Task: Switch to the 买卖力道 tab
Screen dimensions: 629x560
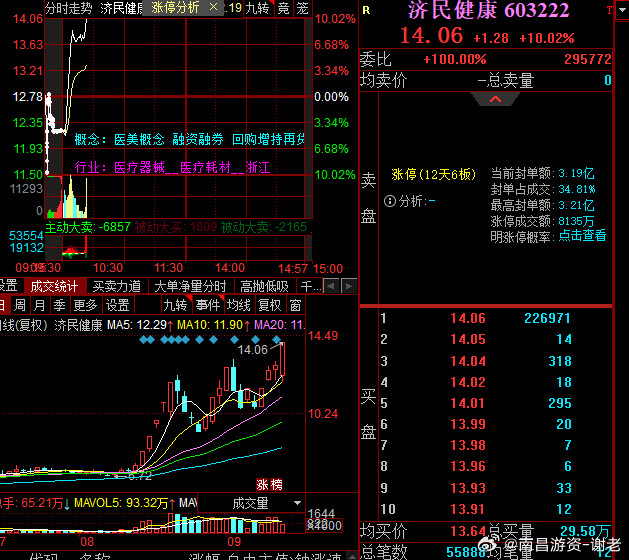Action: pyautogui.click(x=117, y=286)
